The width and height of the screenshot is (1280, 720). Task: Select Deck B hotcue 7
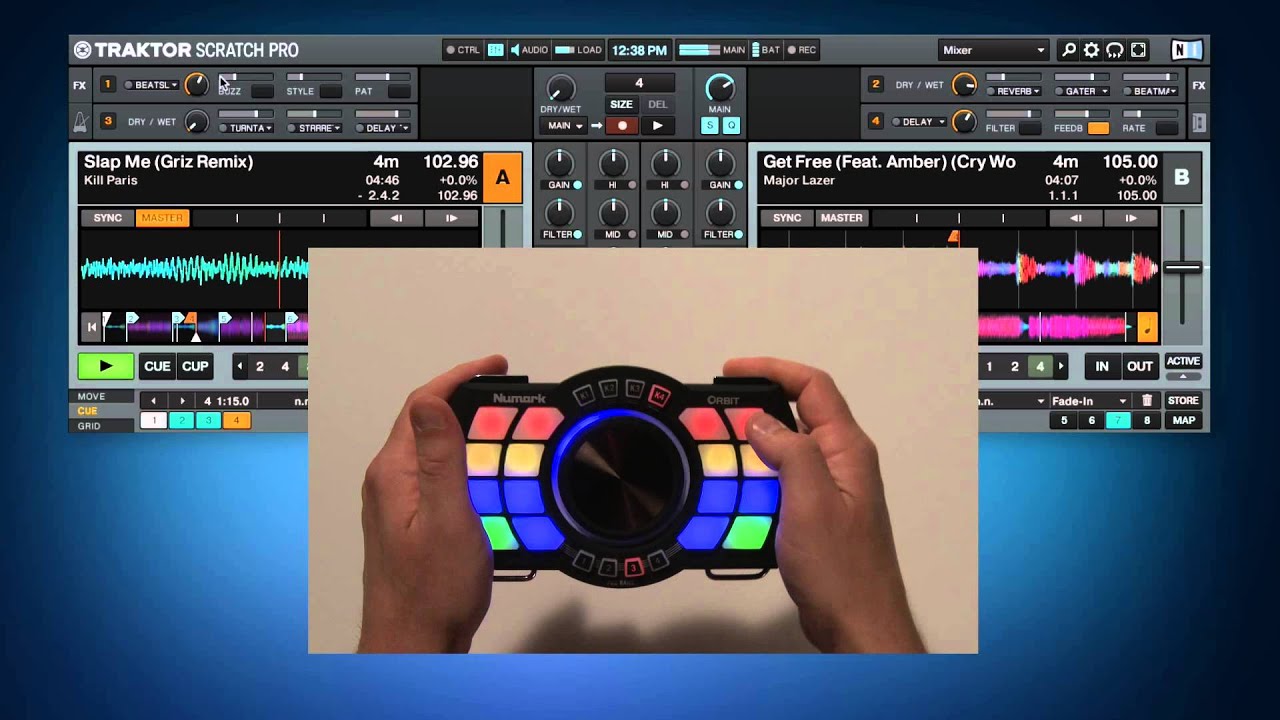click(x=1119, y=421)
